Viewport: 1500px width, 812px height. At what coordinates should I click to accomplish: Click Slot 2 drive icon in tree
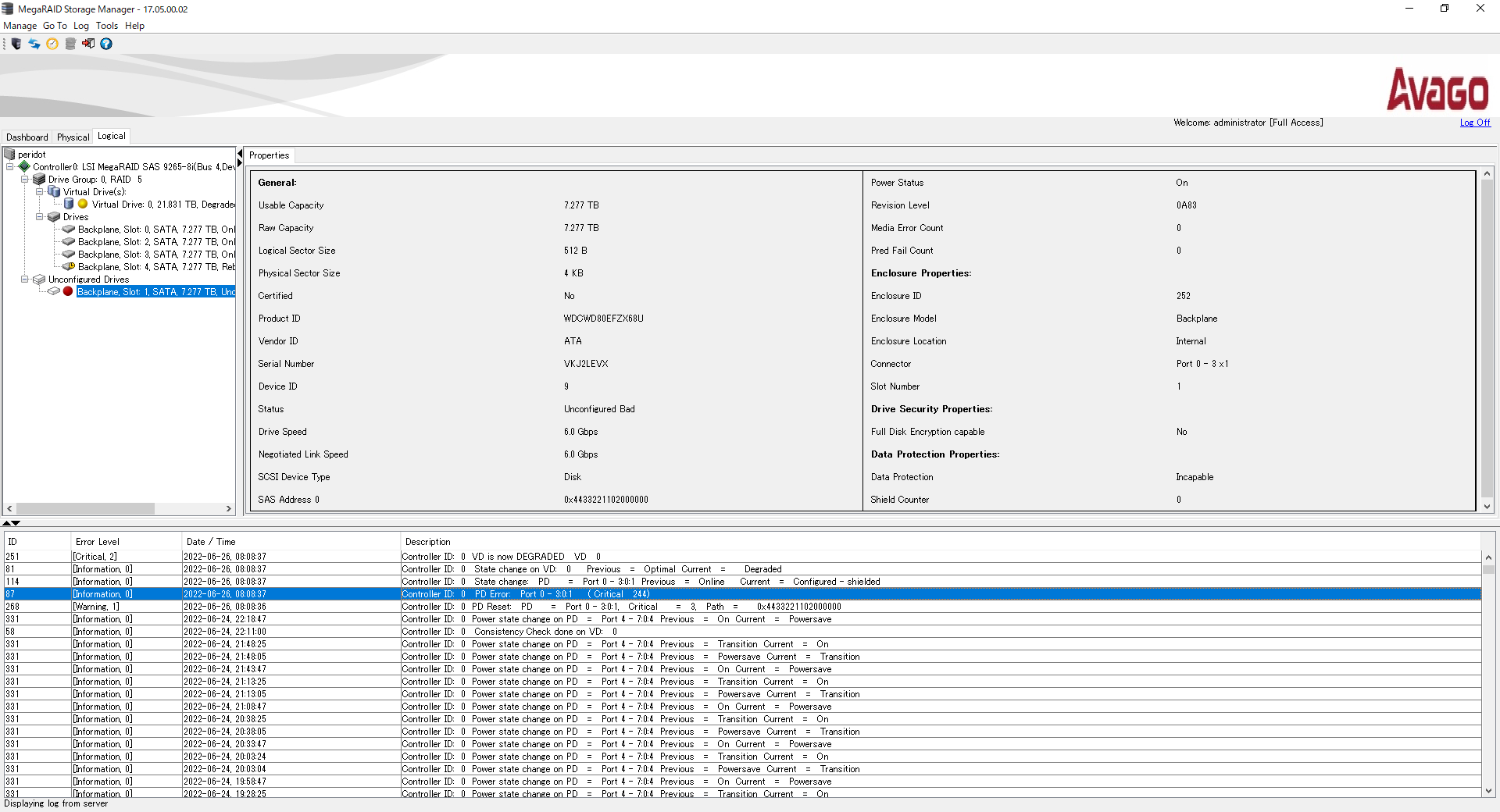point(69,242)
